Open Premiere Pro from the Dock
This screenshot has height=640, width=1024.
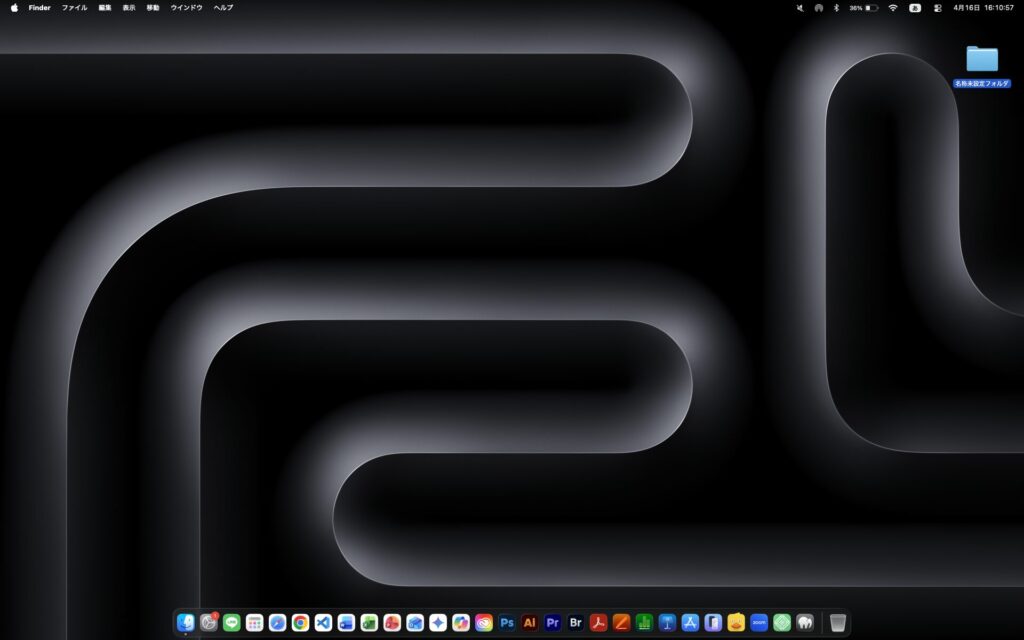[552, 623]
